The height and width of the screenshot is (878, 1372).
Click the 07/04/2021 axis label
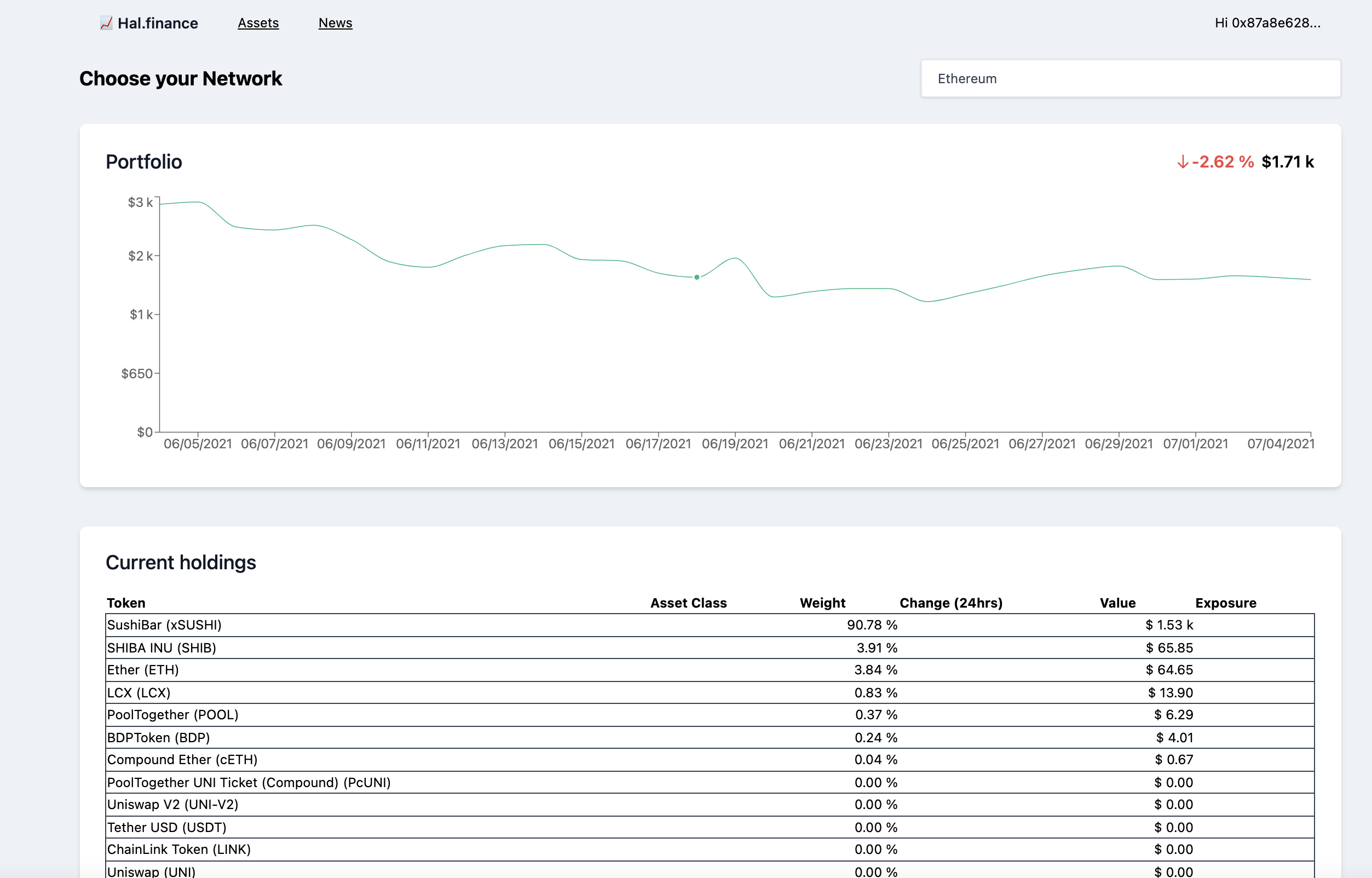pos(1281,443)
